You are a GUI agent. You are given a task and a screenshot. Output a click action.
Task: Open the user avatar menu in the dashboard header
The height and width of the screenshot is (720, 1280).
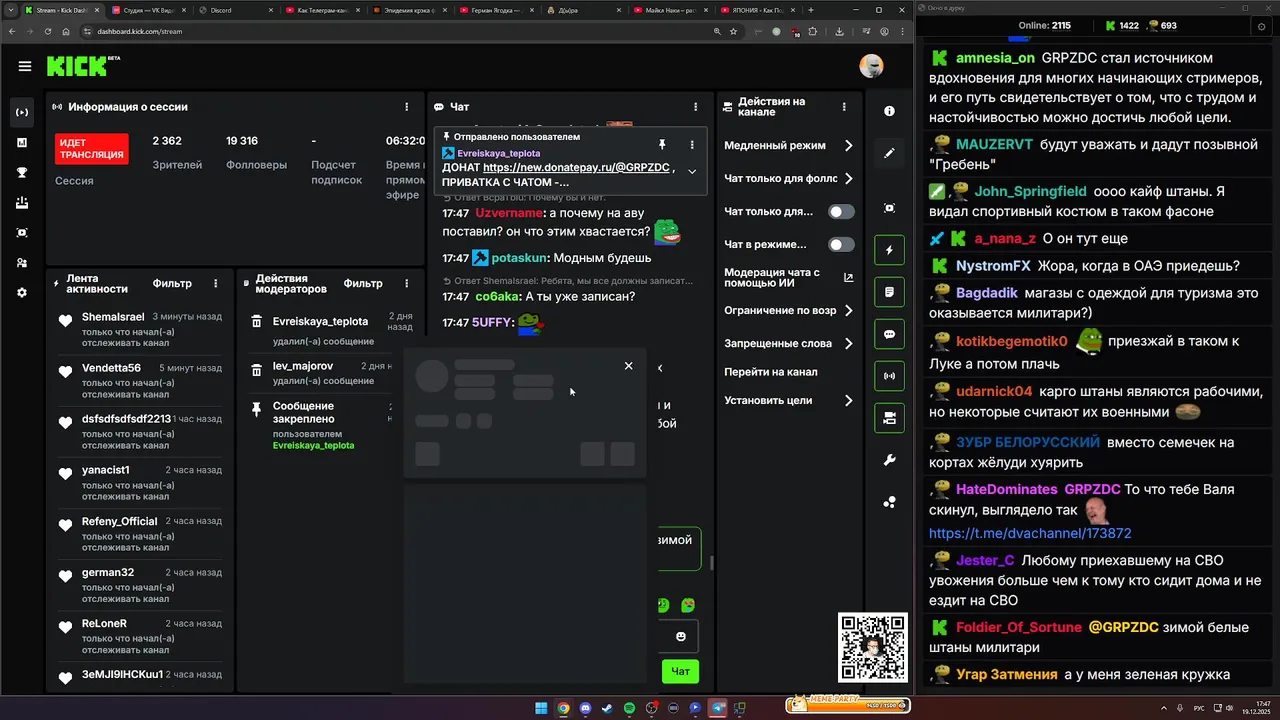click(x=871, y=66)
